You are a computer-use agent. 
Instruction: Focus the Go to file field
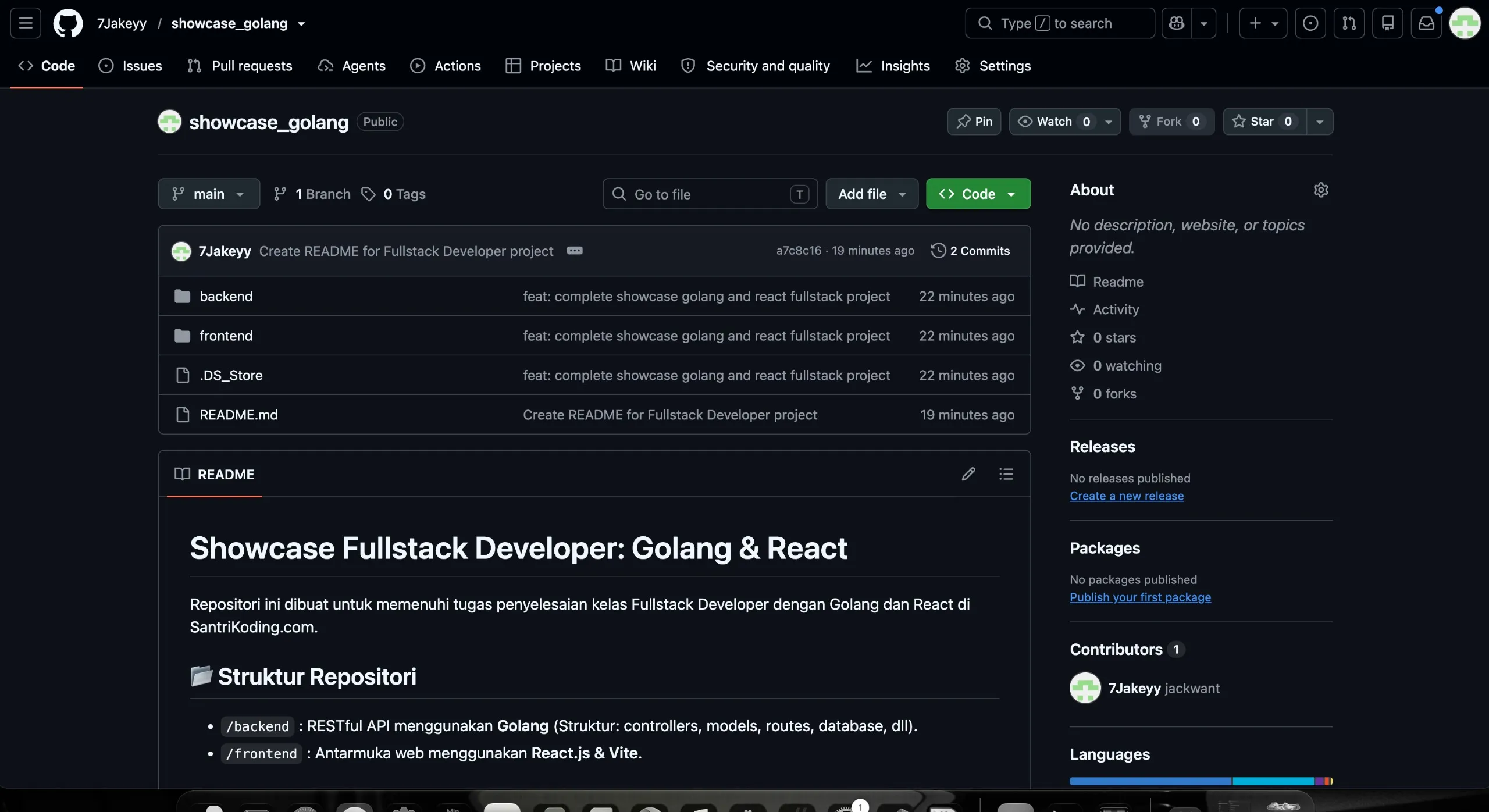[710, 194]
